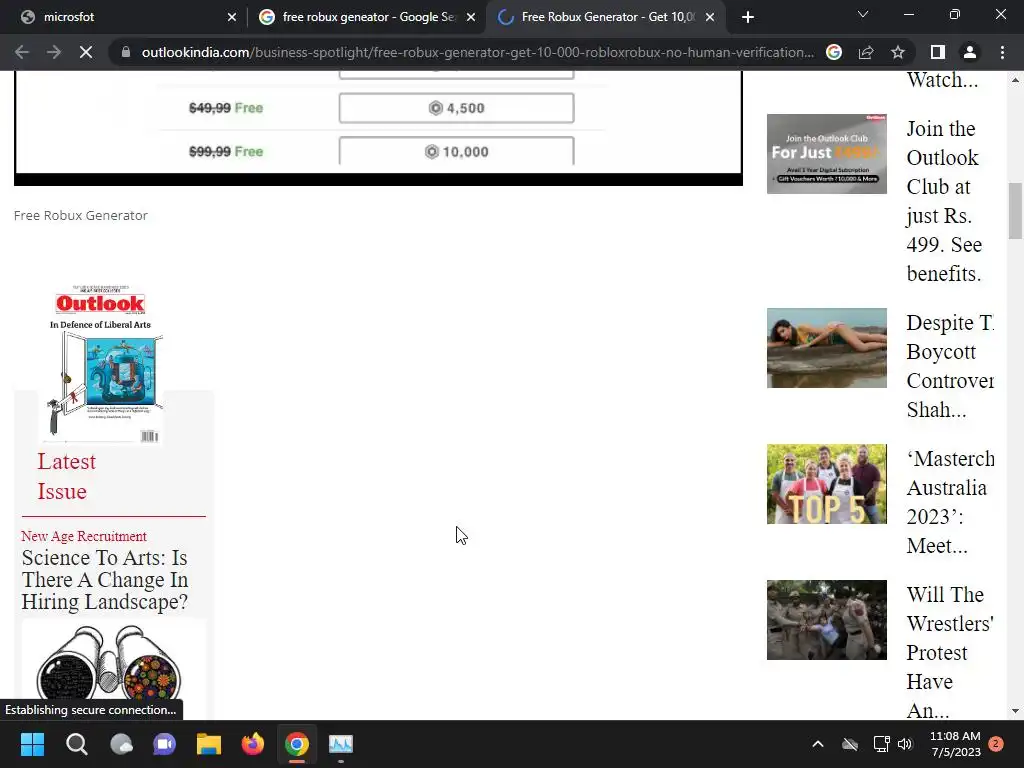The height and width of the screenshot is (768, 1024).
Task: Open the weather widget cloud icon on the taskbar
Action: point(121,744)
